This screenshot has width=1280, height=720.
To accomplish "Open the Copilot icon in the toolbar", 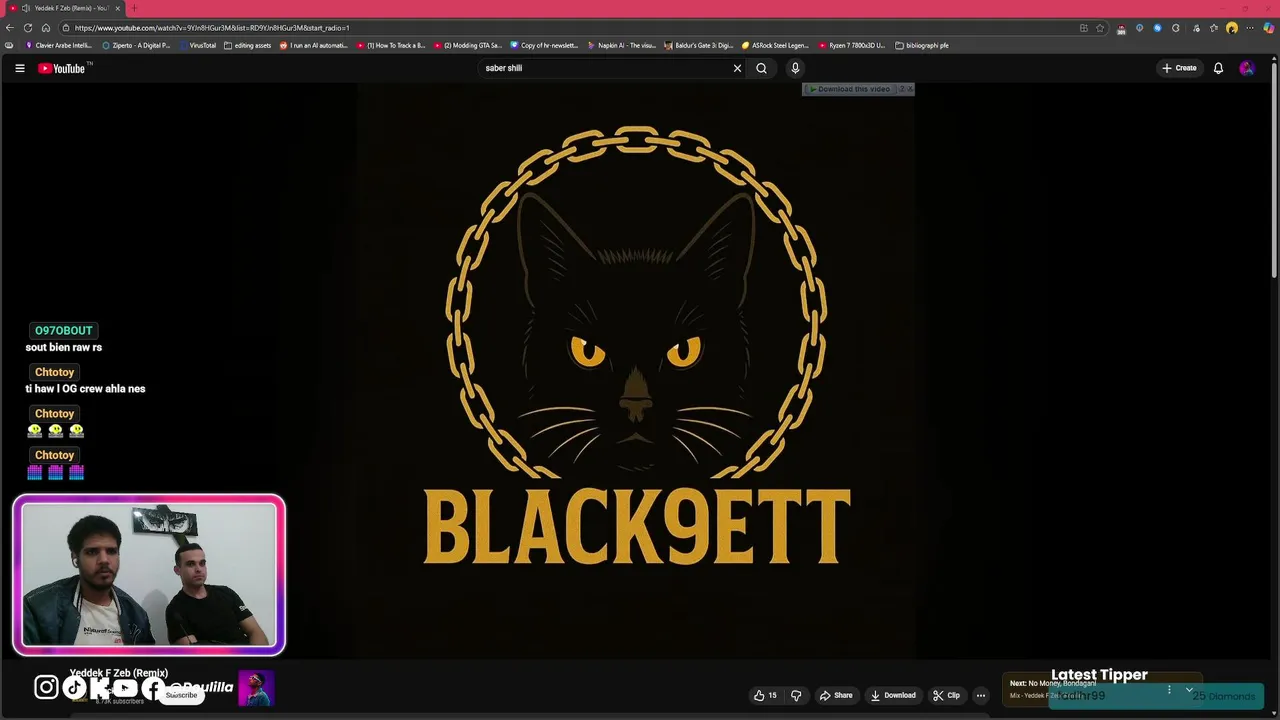I will [1269, 28].
